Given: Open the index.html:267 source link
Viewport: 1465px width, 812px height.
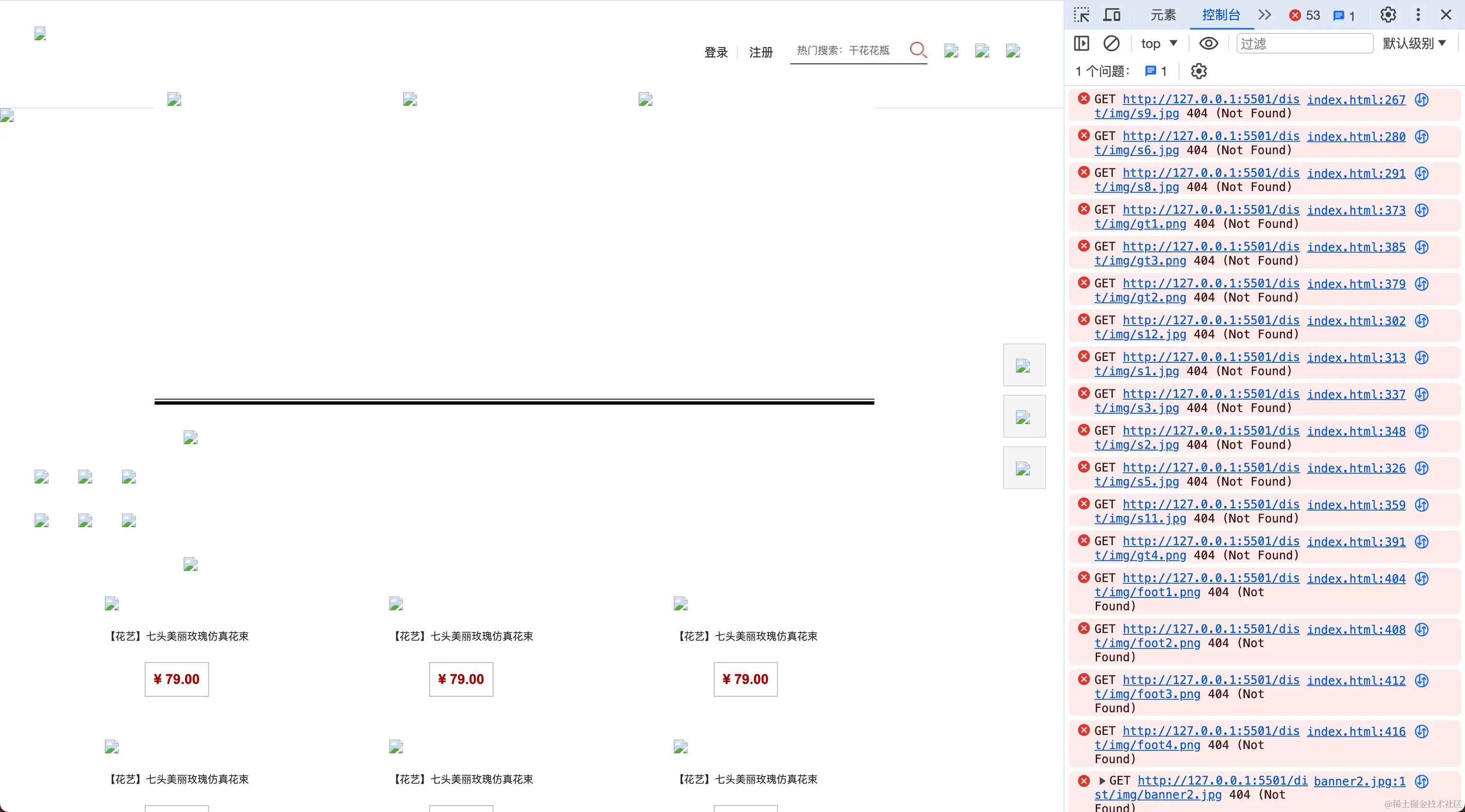Looking at the screenshot, I should click(1356, 99).
